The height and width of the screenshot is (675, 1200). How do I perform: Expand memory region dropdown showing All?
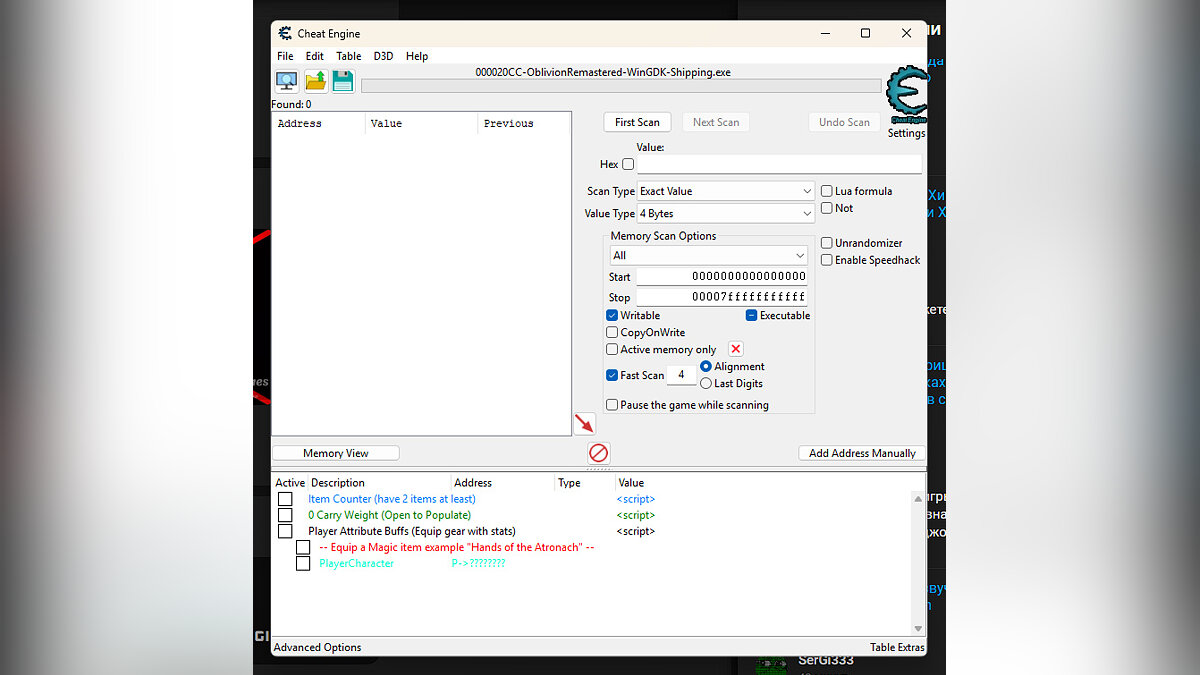(x=708, y=256)
